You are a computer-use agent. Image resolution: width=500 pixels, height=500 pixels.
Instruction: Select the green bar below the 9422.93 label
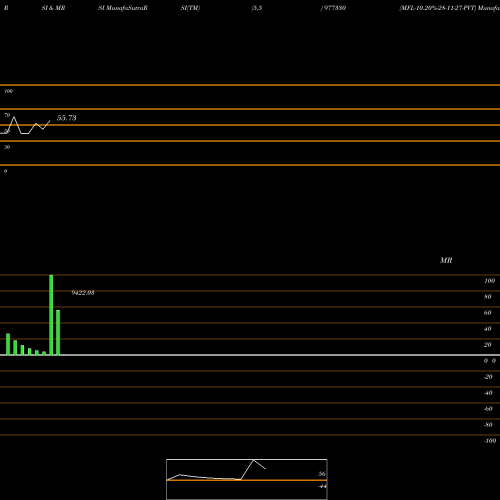(58, 333)
